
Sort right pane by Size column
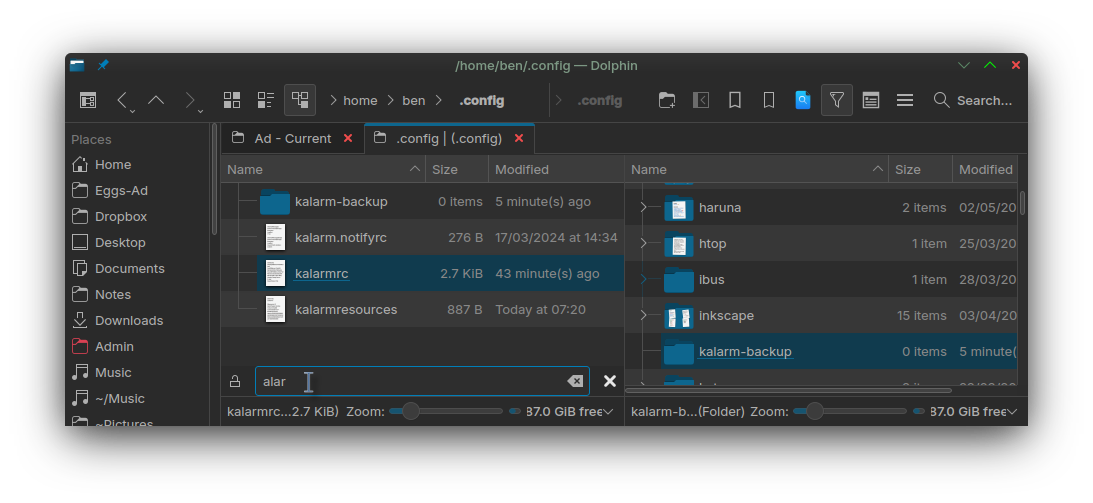pyautogui.click(x=920, y=169)
